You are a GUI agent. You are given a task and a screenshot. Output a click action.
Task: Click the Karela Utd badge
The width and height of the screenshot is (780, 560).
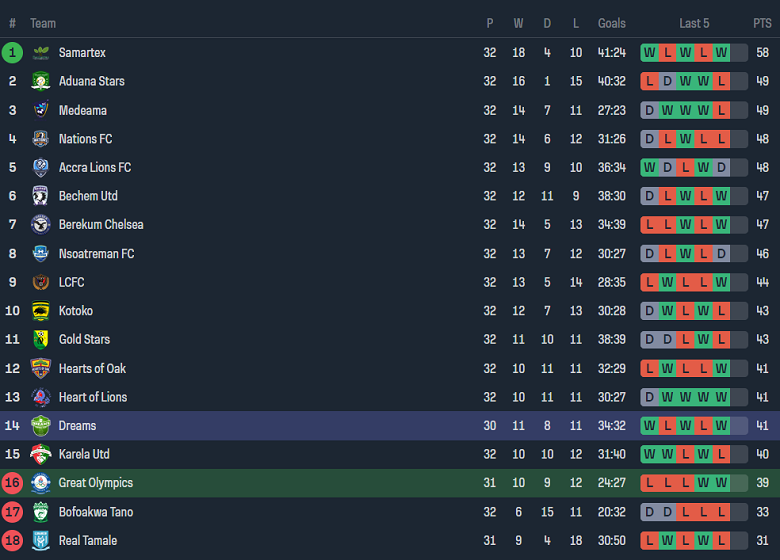(41, 454)
